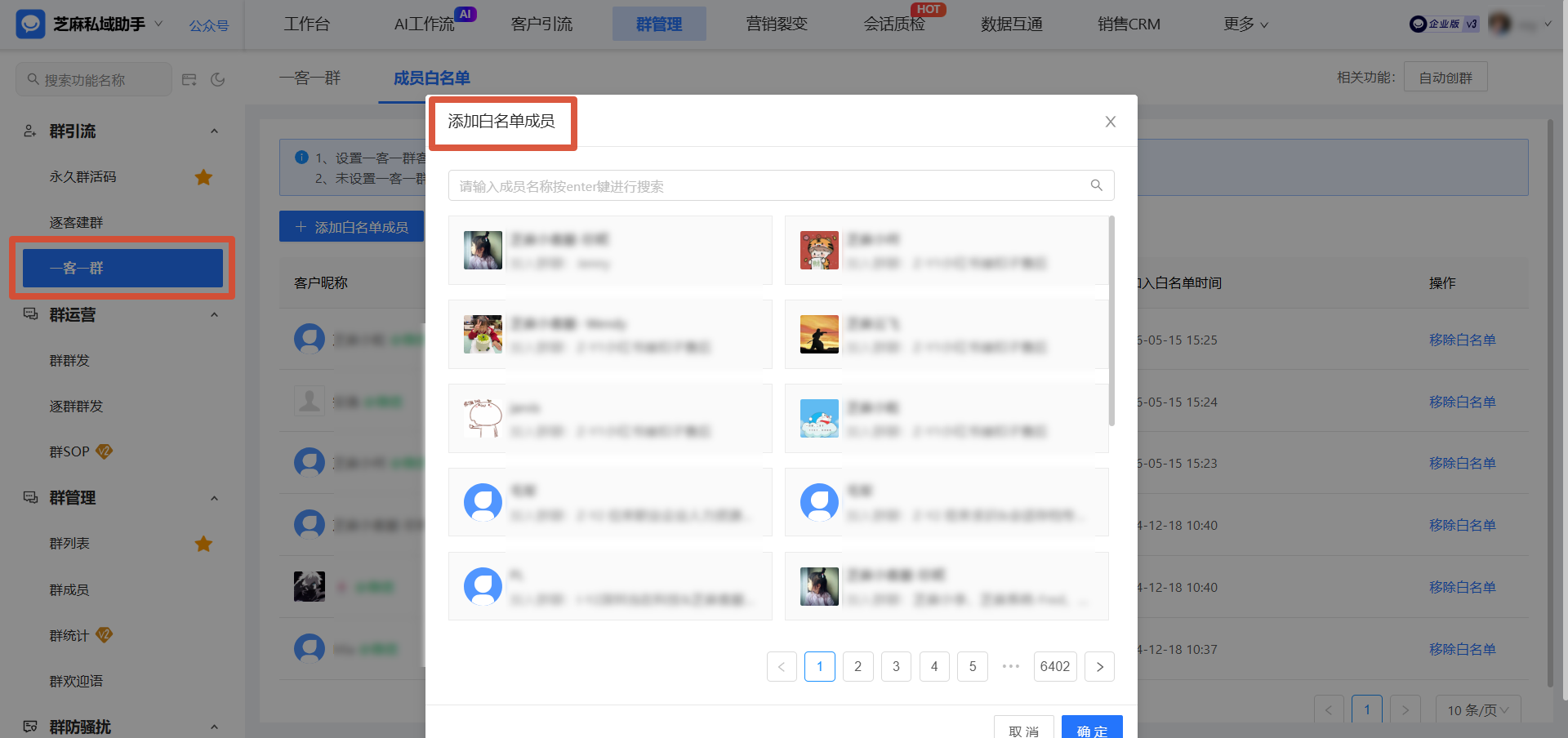1568x738 pixels.
Task: Open 群成员 in the sidebar
Action: pyautogui.click(x=69, y=589)
